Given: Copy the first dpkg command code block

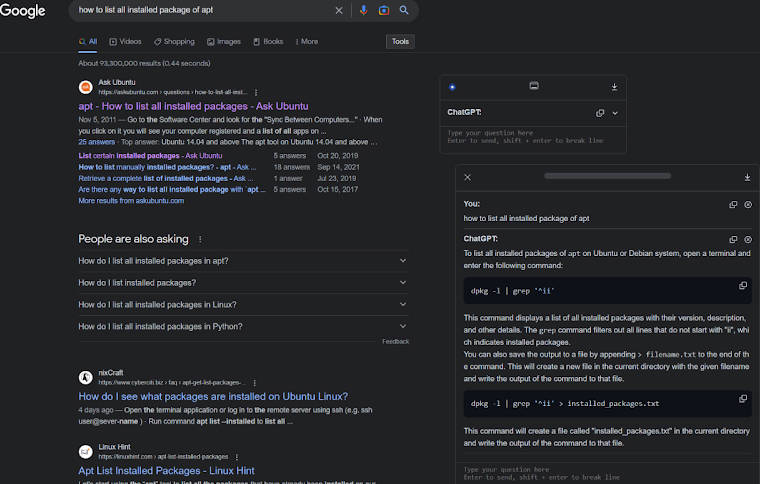Looking at the screenshot, I should 742,286.
